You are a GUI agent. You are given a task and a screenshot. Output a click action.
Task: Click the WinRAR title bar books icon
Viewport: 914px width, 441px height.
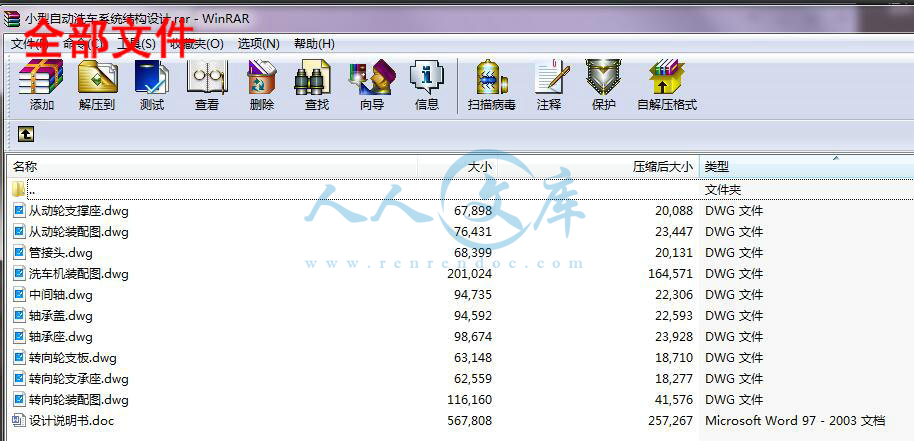[11, 19]
